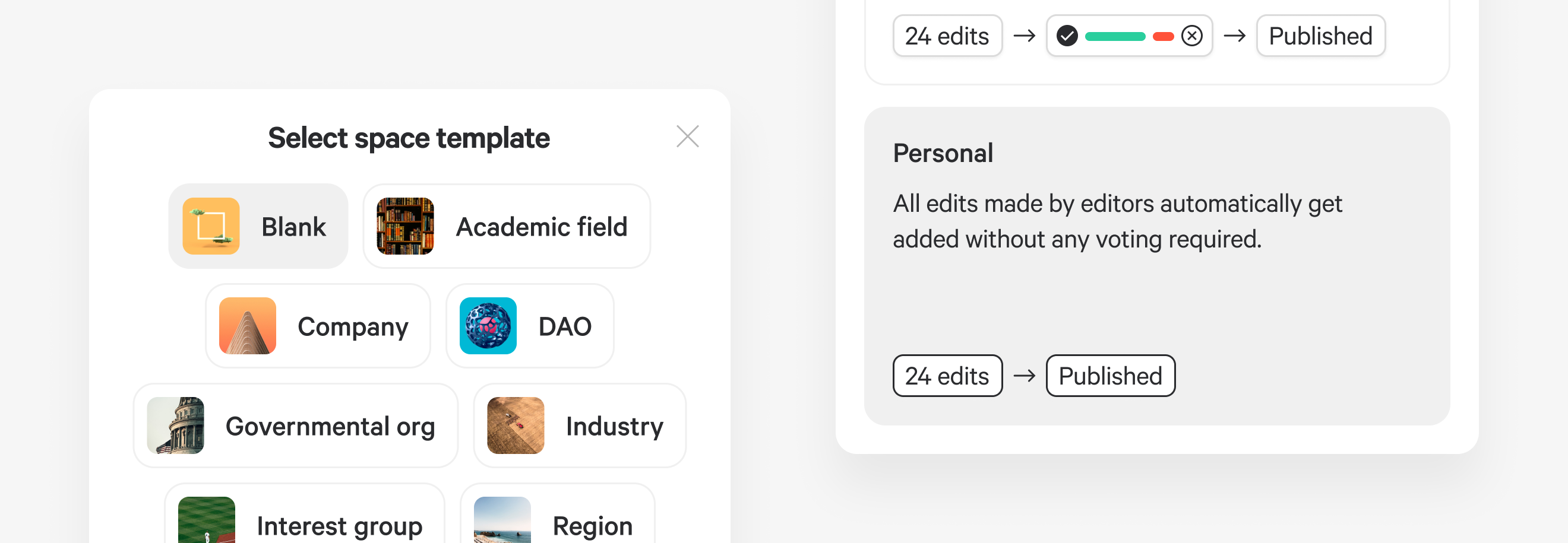Select the Personal governance option card
This screenshot has height=543, width=1568.
pyautogui.click(x=1156, y=266)
